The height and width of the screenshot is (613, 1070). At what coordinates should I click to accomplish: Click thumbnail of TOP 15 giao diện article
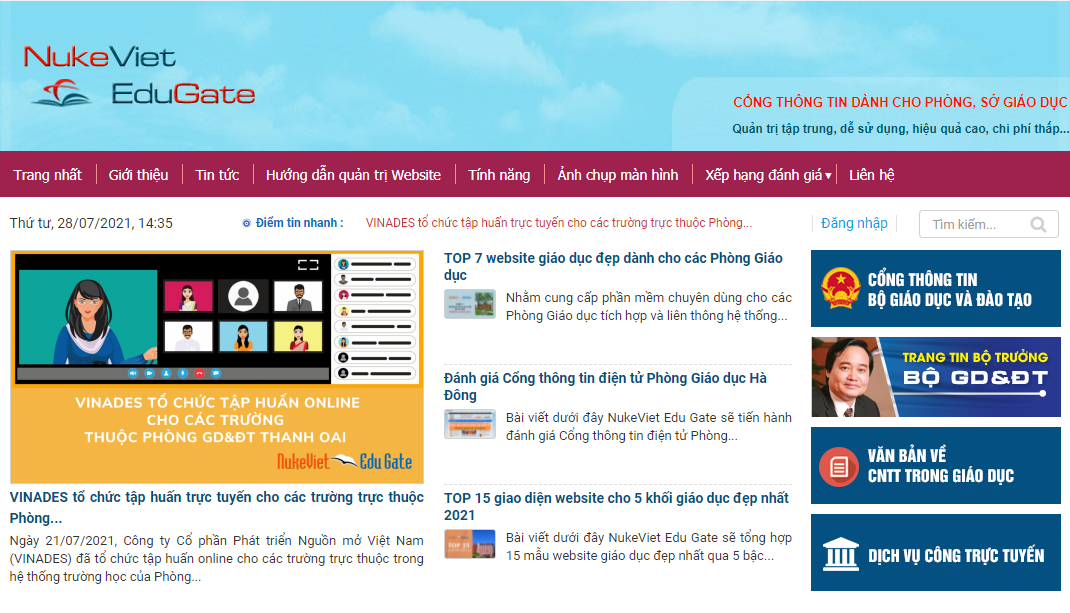469,544
